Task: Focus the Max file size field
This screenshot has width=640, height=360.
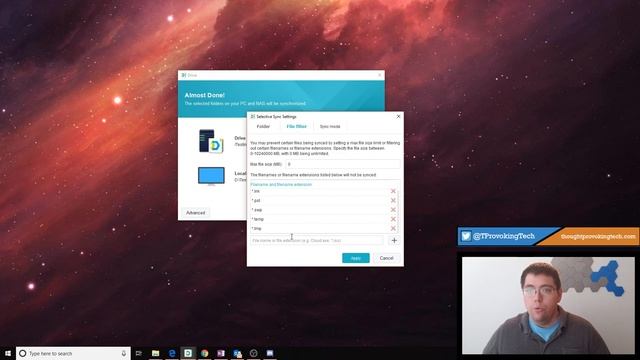Action: point(342,164)
